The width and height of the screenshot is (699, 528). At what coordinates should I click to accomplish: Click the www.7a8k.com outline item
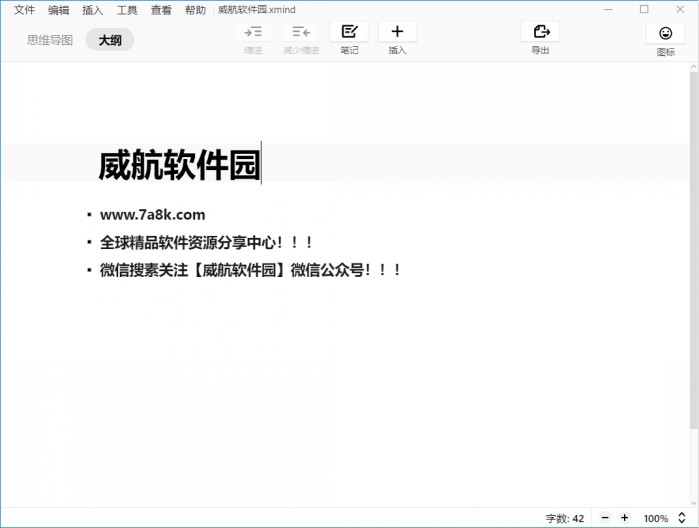pyautogui.click(x=152, y=214)
